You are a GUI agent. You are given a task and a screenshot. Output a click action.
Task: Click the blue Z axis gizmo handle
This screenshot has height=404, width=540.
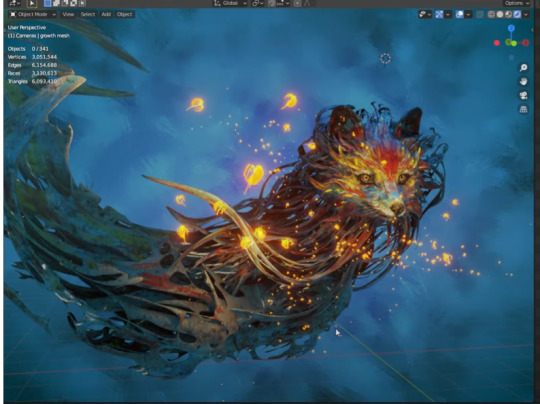pyautogui.click(x=511, y=28)
